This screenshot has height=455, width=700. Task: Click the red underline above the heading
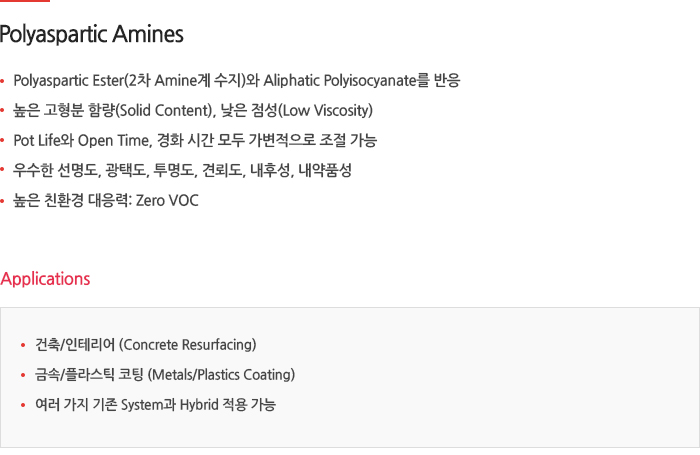(25, 1)
